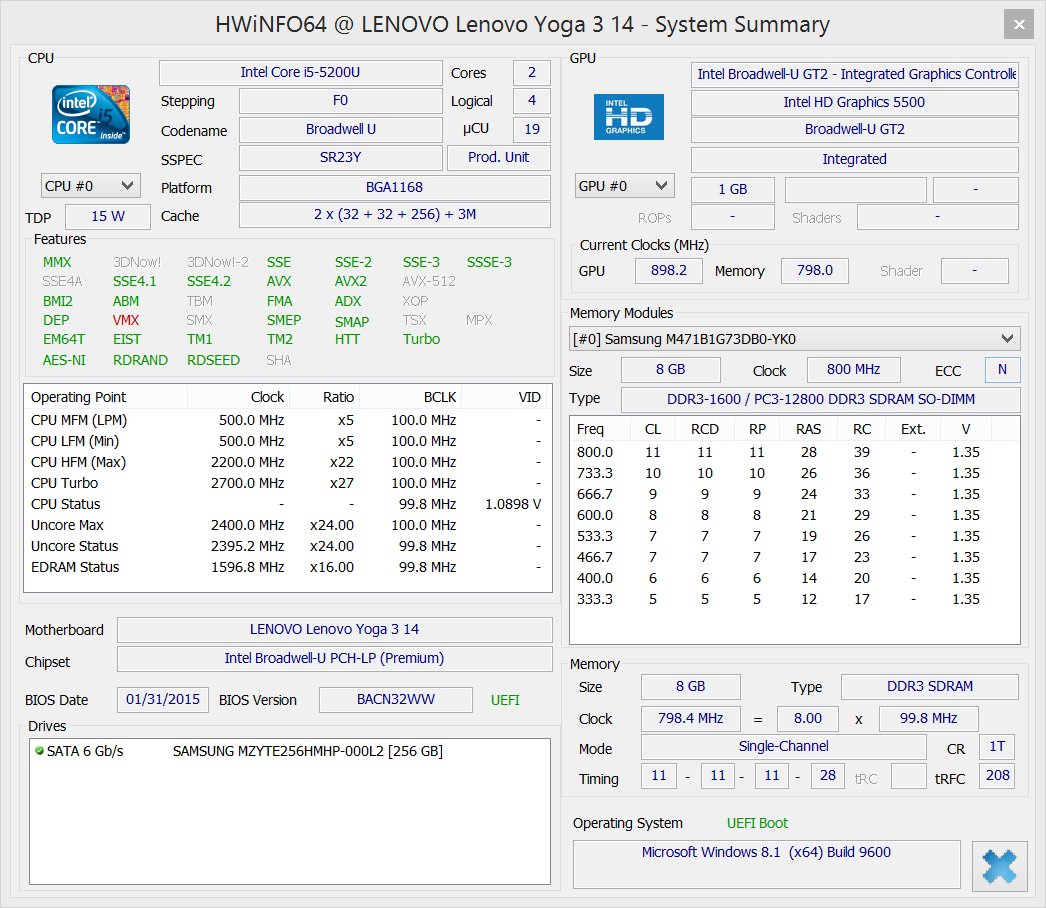This screenshot has width=1046, height=908.
Task: Click the VID column header
Action: pyautogui.click(x=505, y=397)
